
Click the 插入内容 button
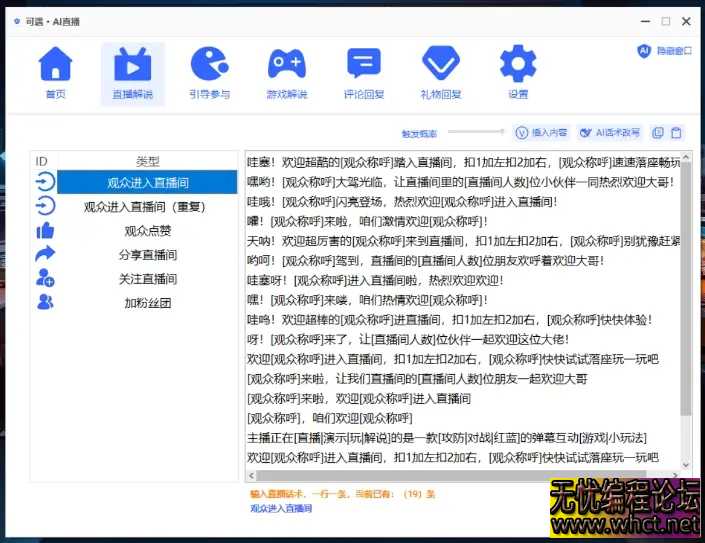tap(541, 133)
